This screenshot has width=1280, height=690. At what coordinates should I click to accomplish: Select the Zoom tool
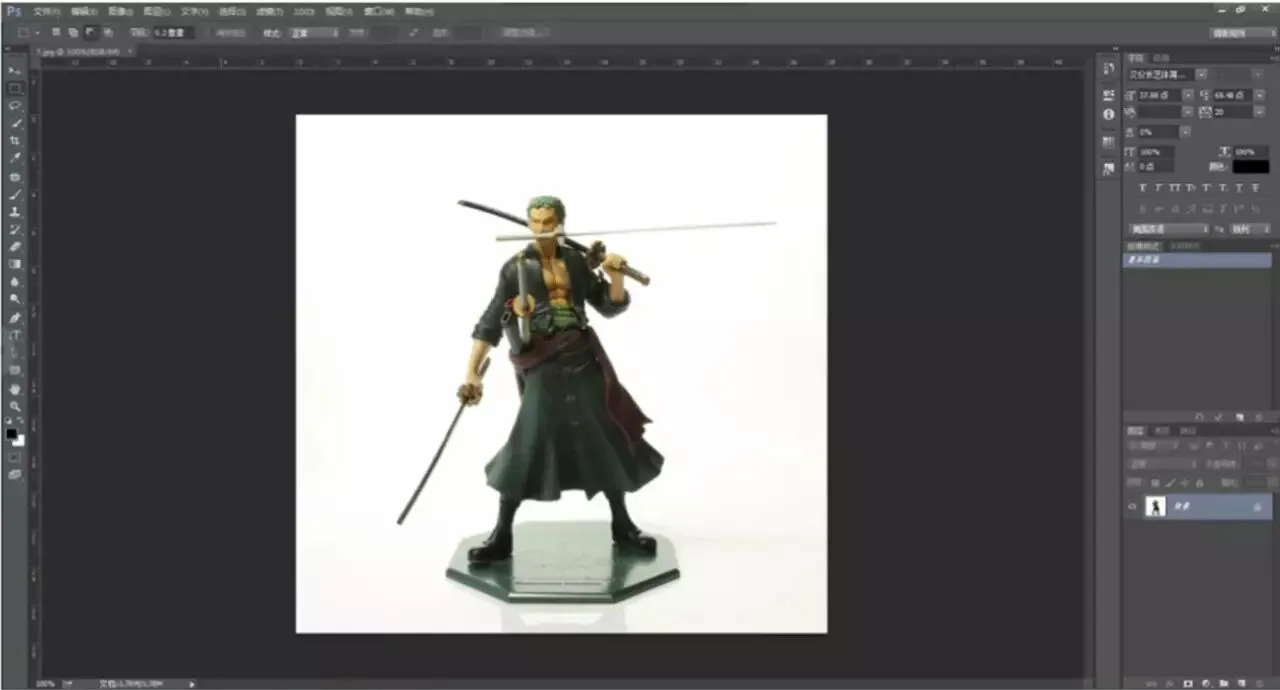click(15, 406)
